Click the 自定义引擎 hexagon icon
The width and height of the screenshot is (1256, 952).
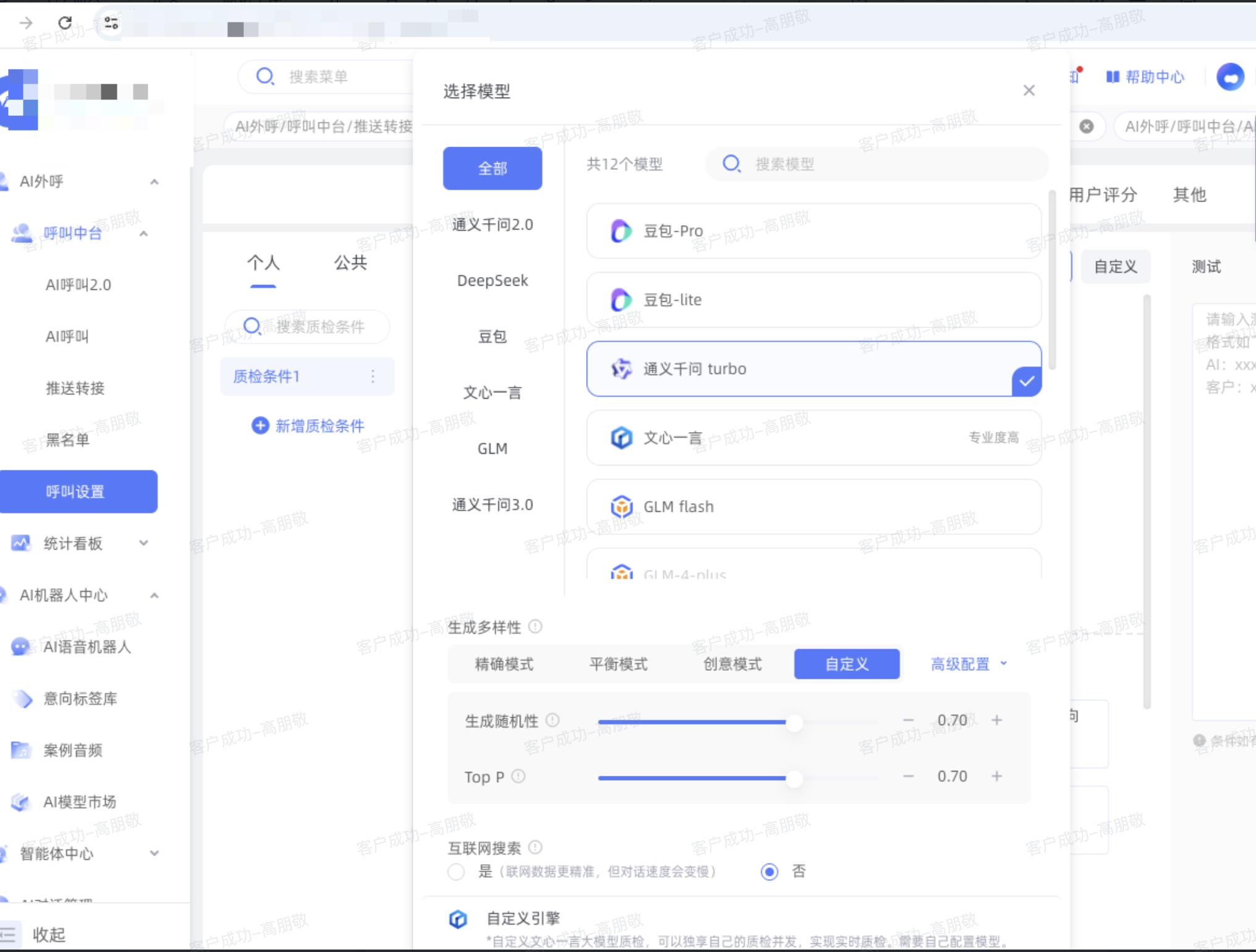pos(458,919)
